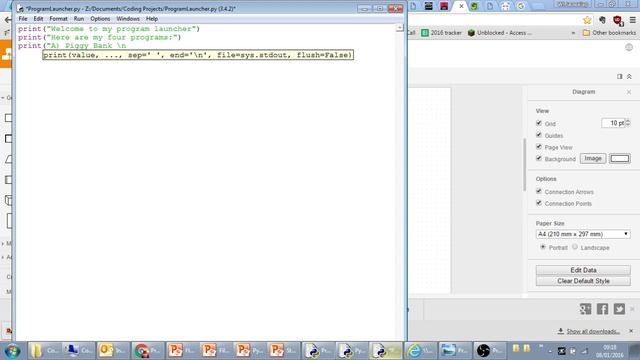Viewport: 640px width, 360px height.
Task: Click the globe icon on the page
Action: [629, 48]
